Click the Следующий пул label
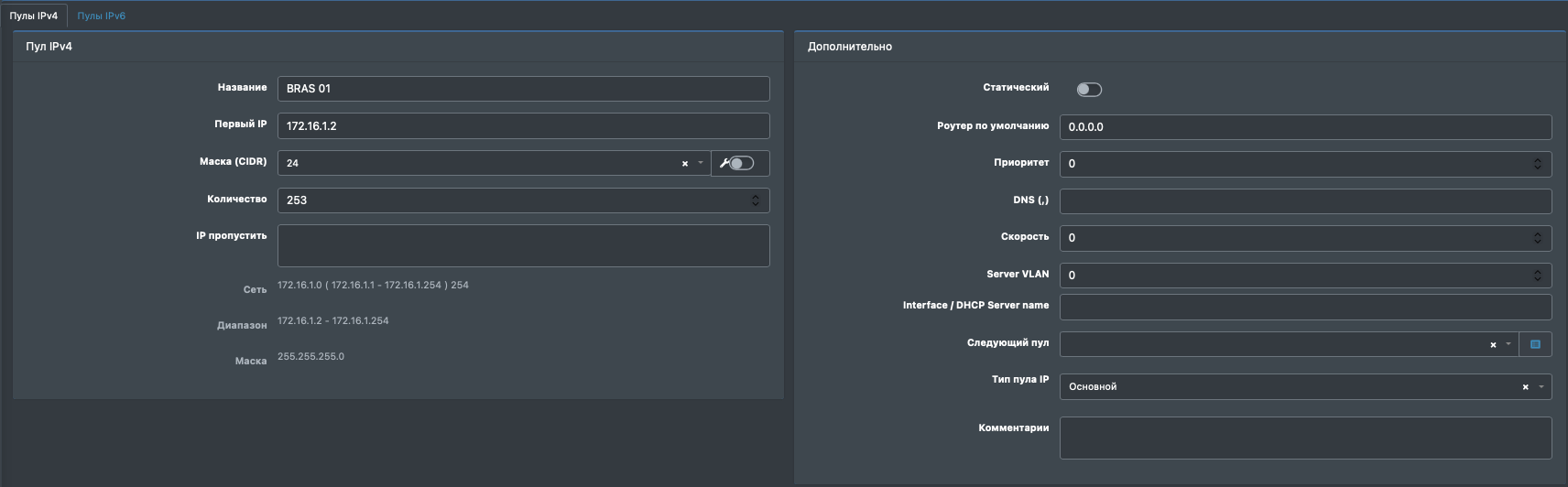1568x487 pixels. point(1007,342)
